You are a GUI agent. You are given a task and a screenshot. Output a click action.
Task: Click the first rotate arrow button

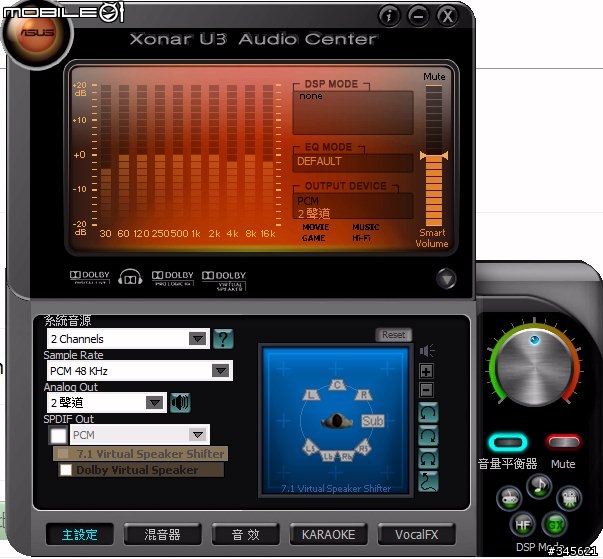pos(428,413)
